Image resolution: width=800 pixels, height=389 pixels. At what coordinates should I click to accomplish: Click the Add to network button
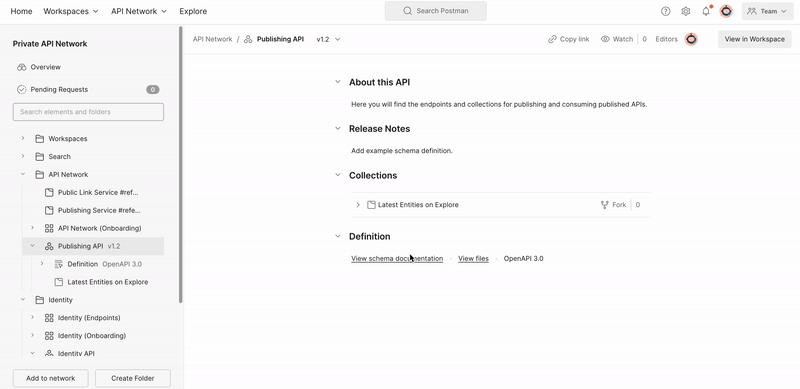tap(51, 378)
